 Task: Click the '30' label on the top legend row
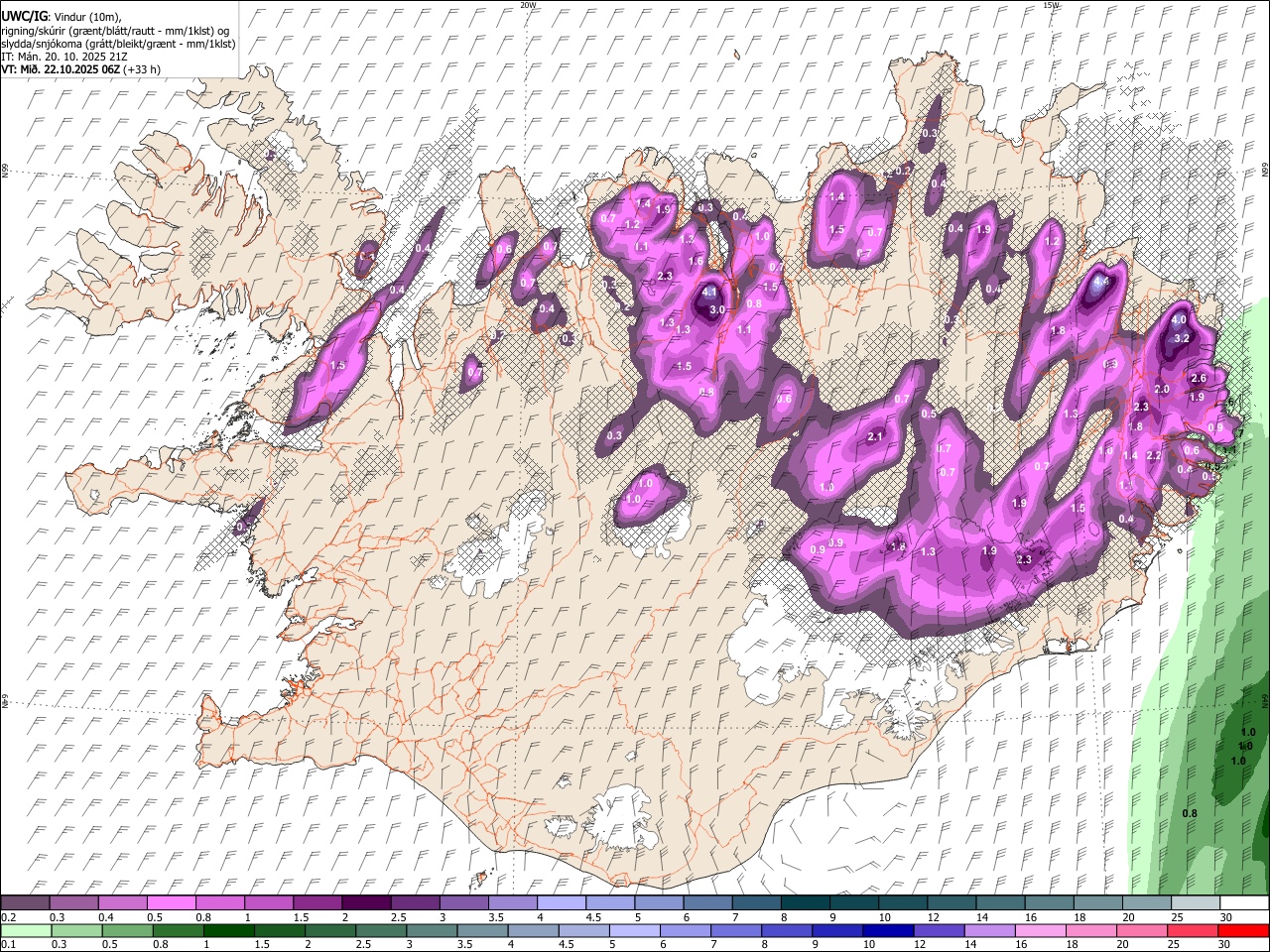[1226, 917]
